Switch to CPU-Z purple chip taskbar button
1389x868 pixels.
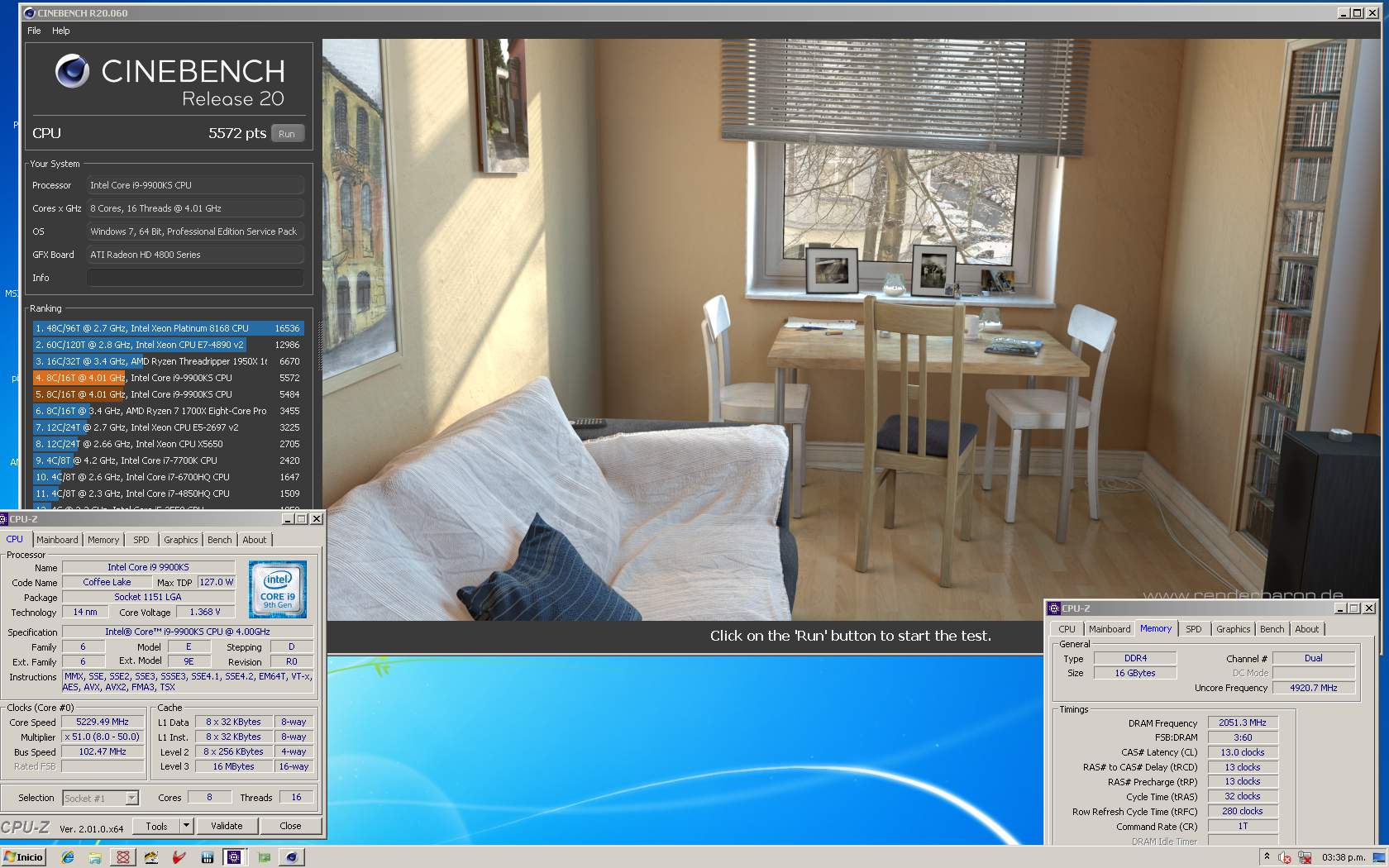235,857
